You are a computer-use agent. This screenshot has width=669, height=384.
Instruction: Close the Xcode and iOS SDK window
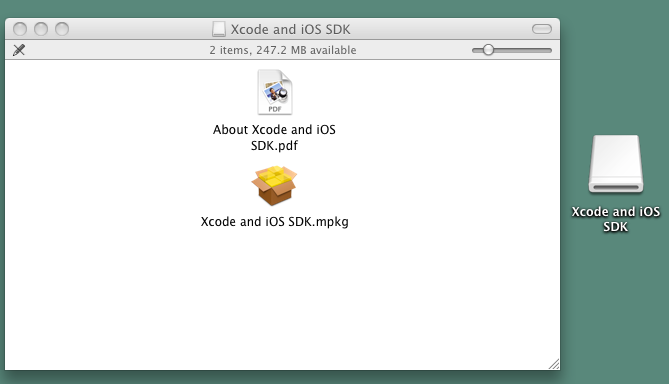20,29
